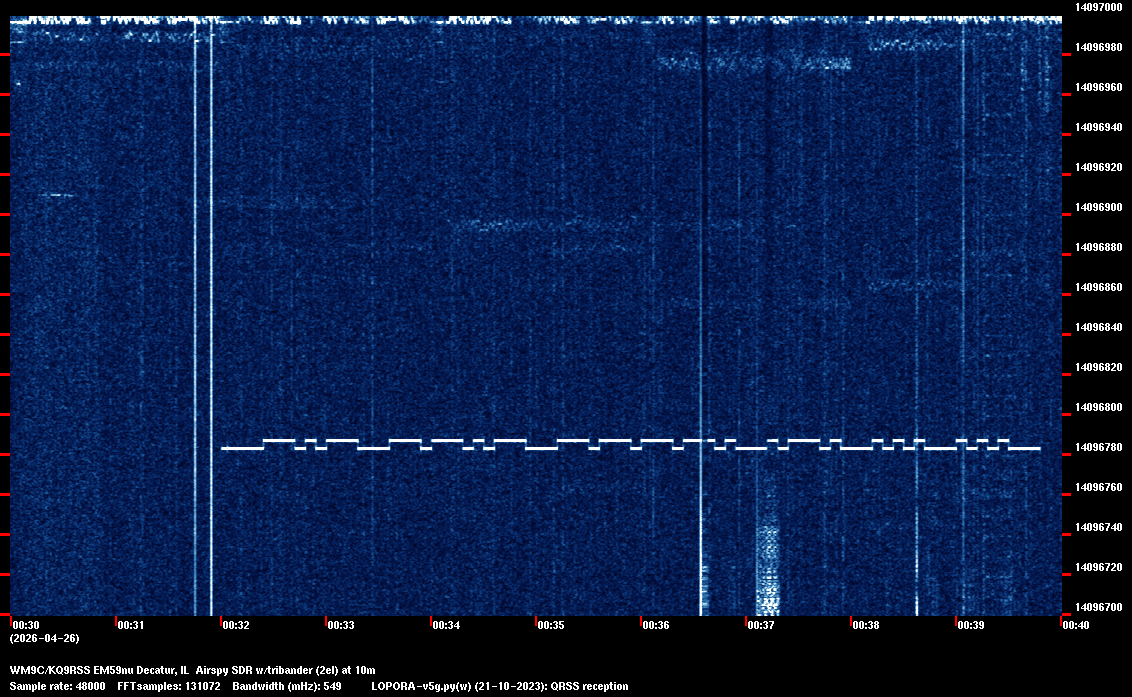Click the Sample rate: 48000 text
Image resolution: width=1132 pixels, height=697 pixels.
[57, 686]
